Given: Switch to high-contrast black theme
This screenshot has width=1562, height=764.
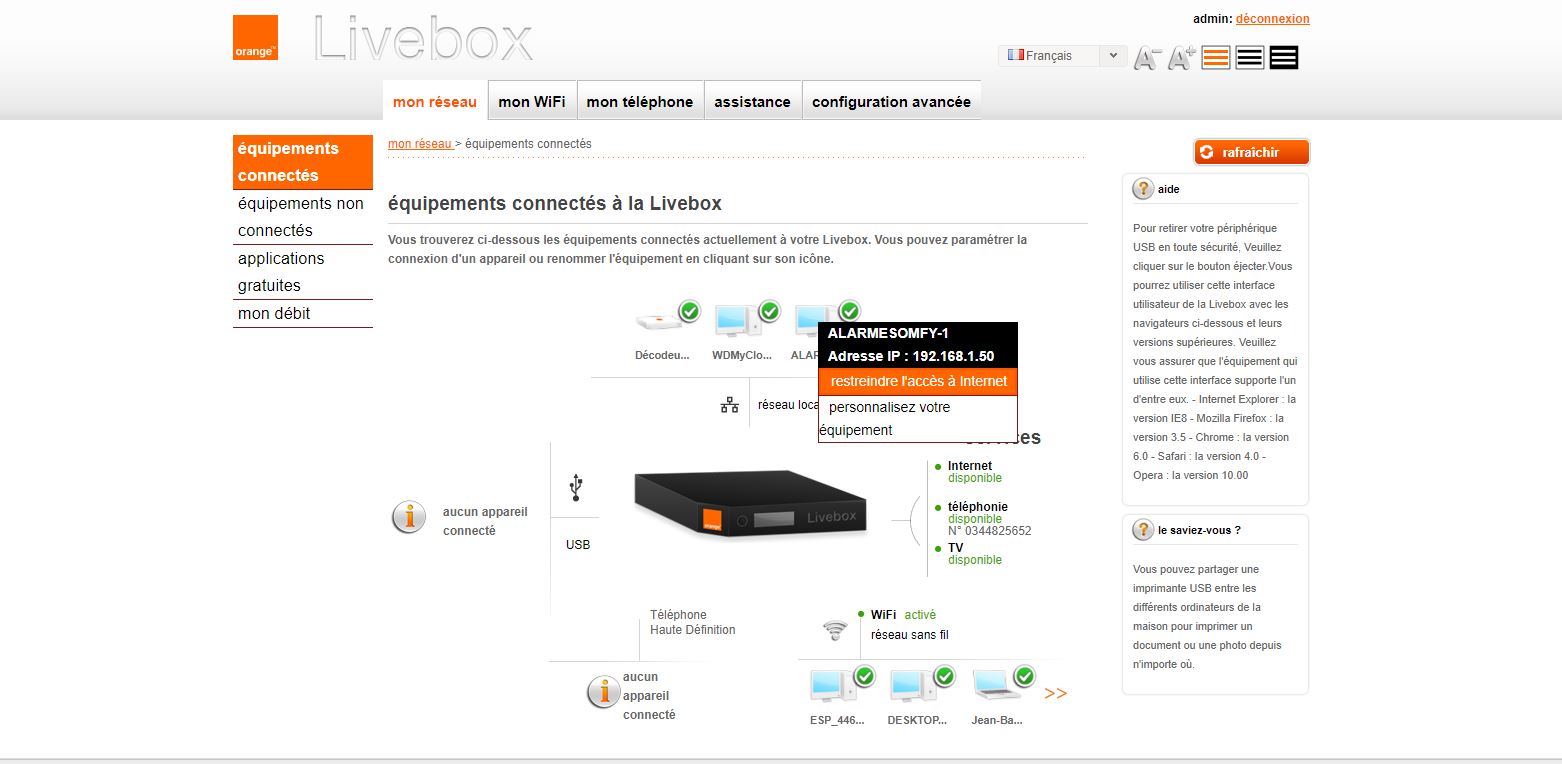Looking at the screenshot, I should point(1284,58).
